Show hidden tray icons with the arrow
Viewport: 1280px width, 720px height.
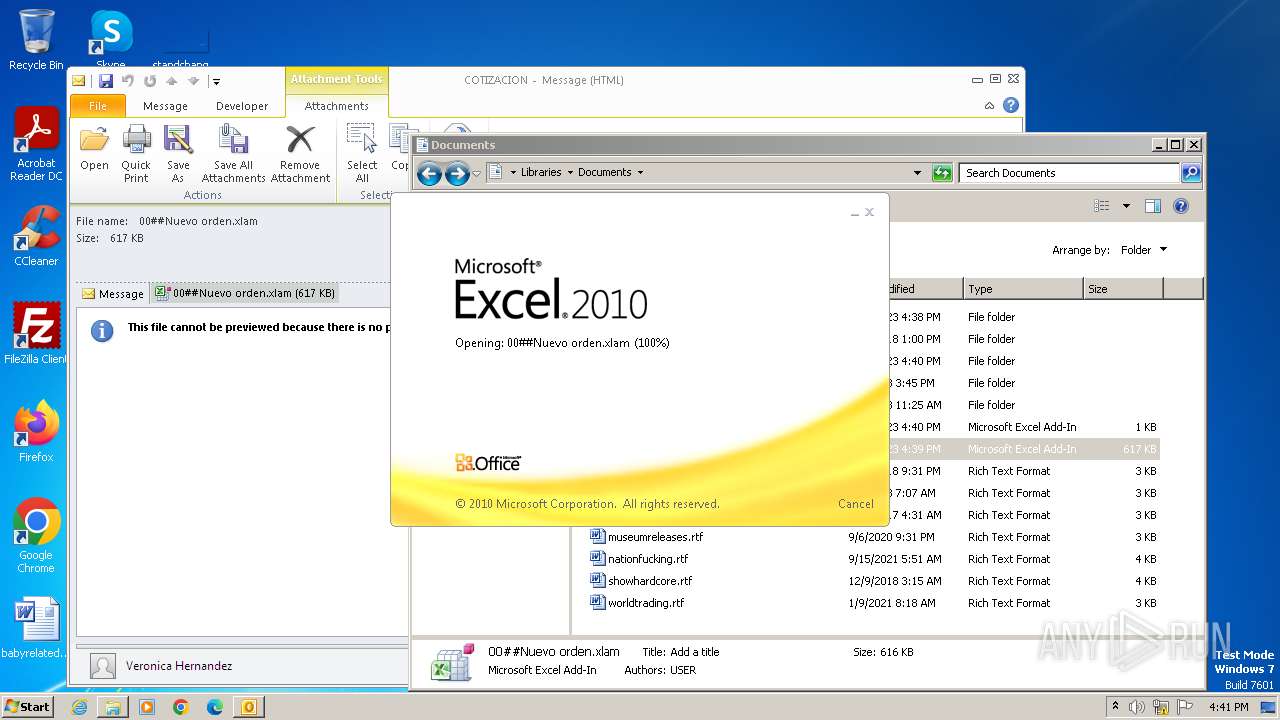pyautogui.click(x=1116, y=706)
